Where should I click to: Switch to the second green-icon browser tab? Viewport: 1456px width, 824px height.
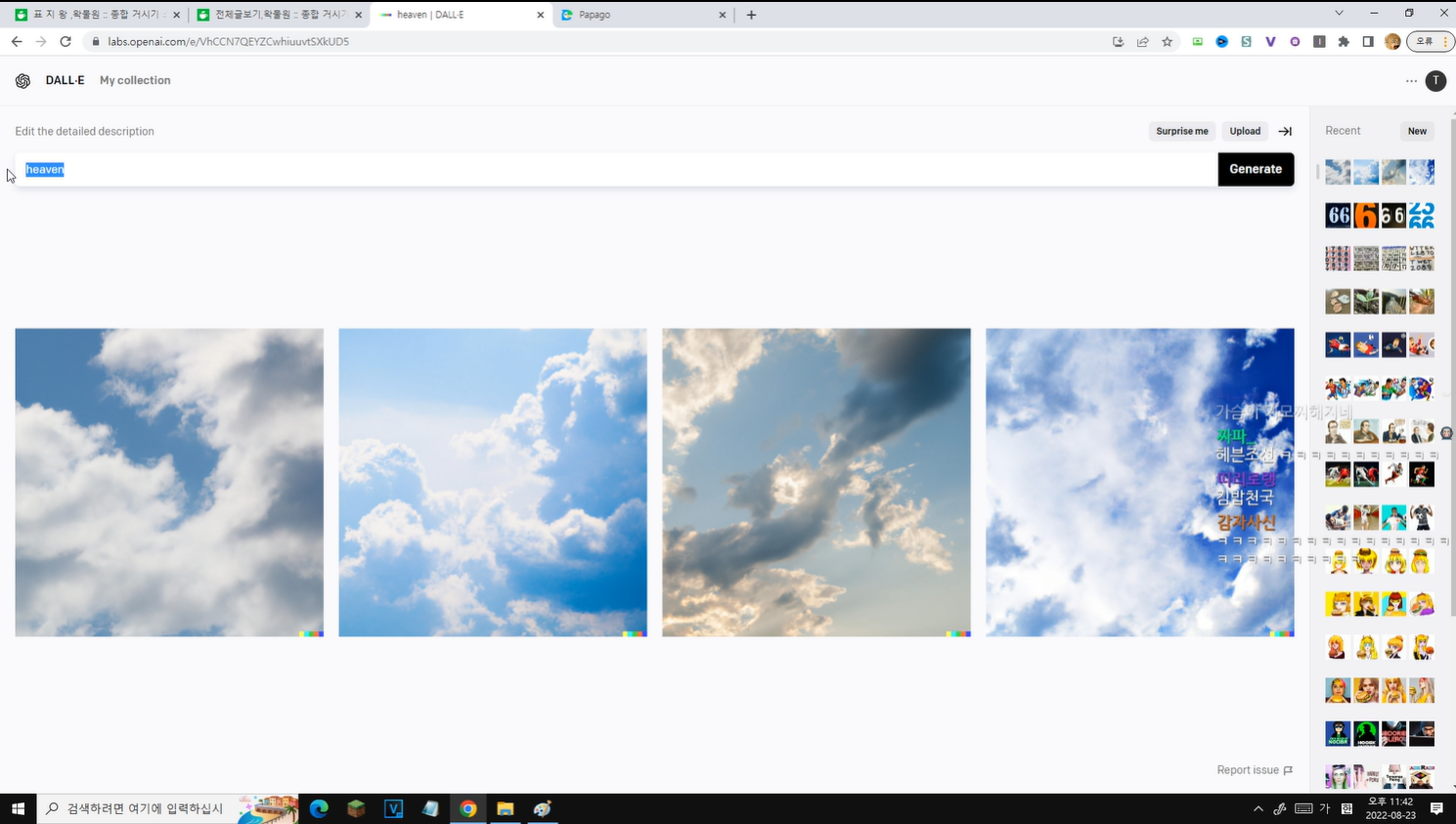point(281,15)
